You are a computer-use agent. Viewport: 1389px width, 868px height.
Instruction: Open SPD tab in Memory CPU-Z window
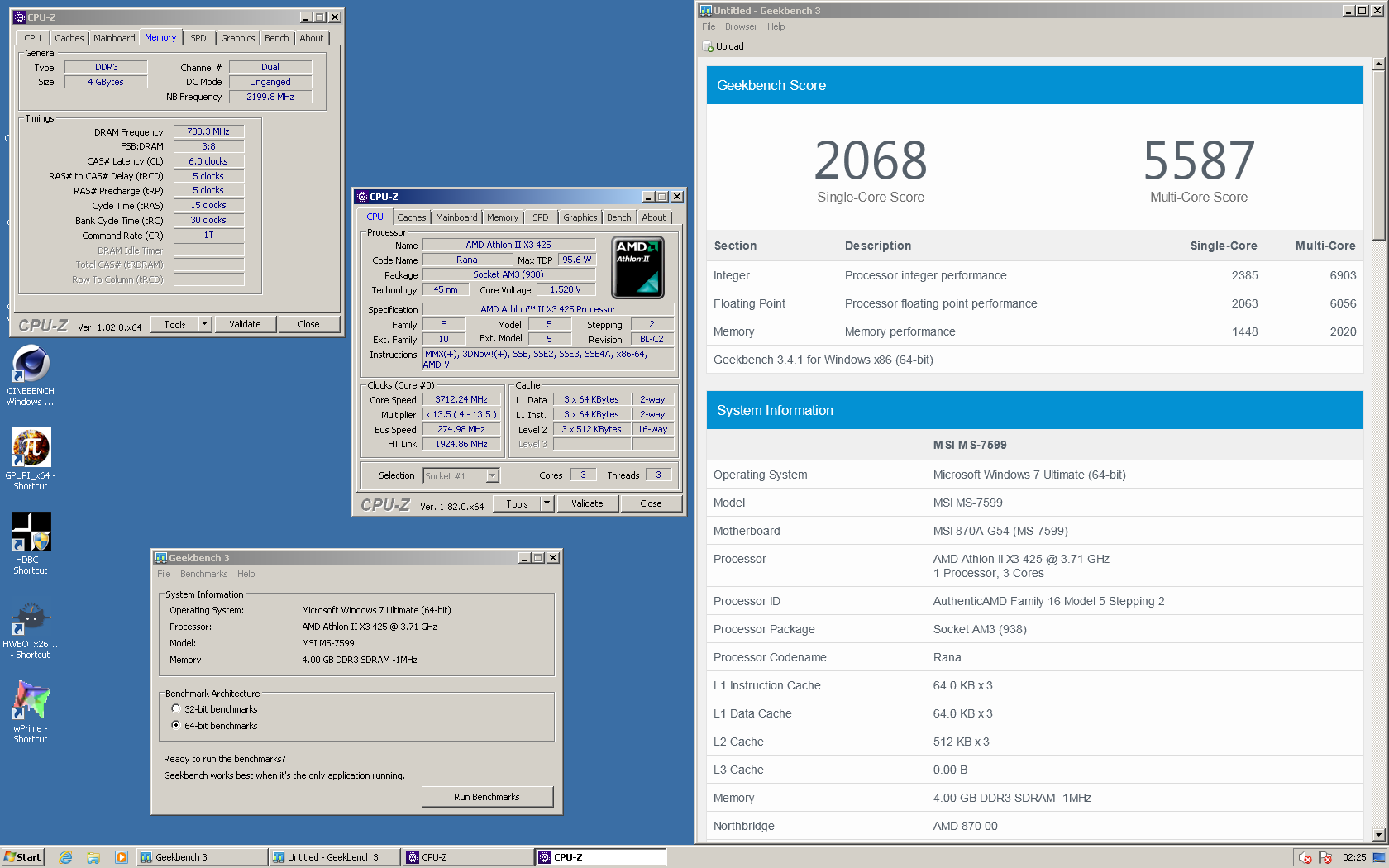pyautogui.click(x=198, y=38)
